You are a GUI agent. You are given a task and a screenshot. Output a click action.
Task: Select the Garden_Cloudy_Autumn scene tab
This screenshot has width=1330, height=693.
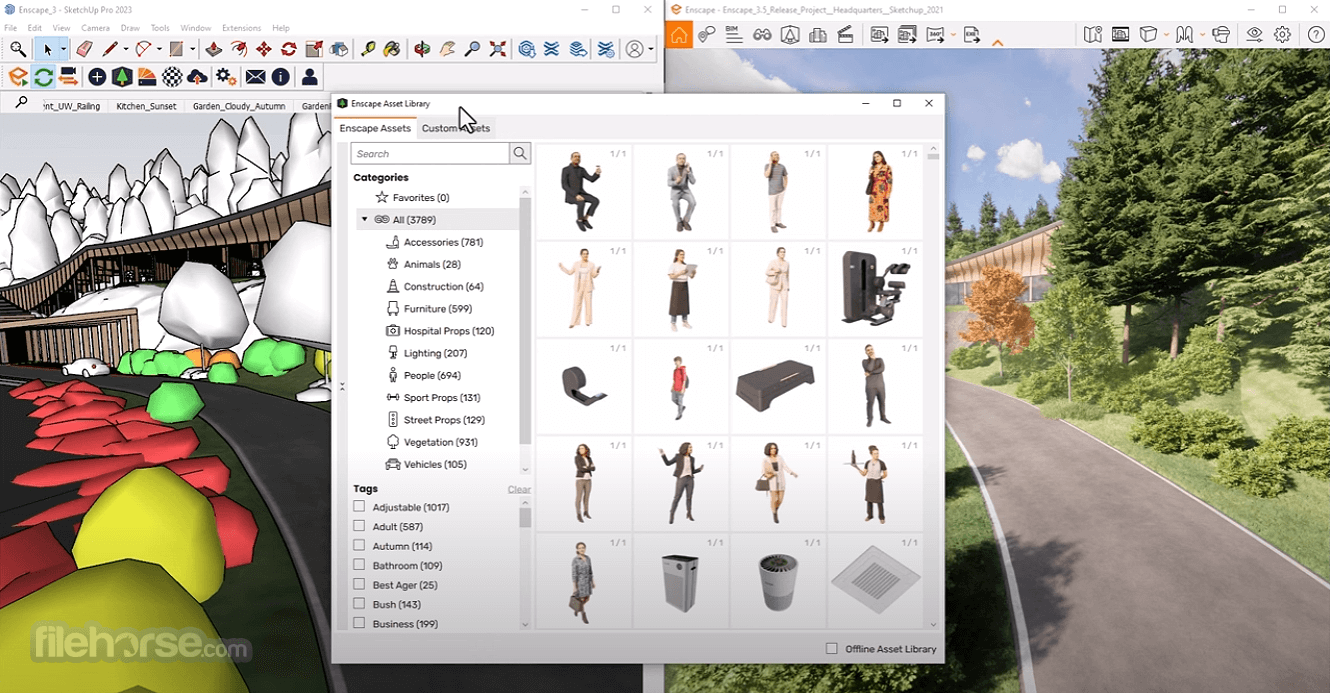pos(239,106)
